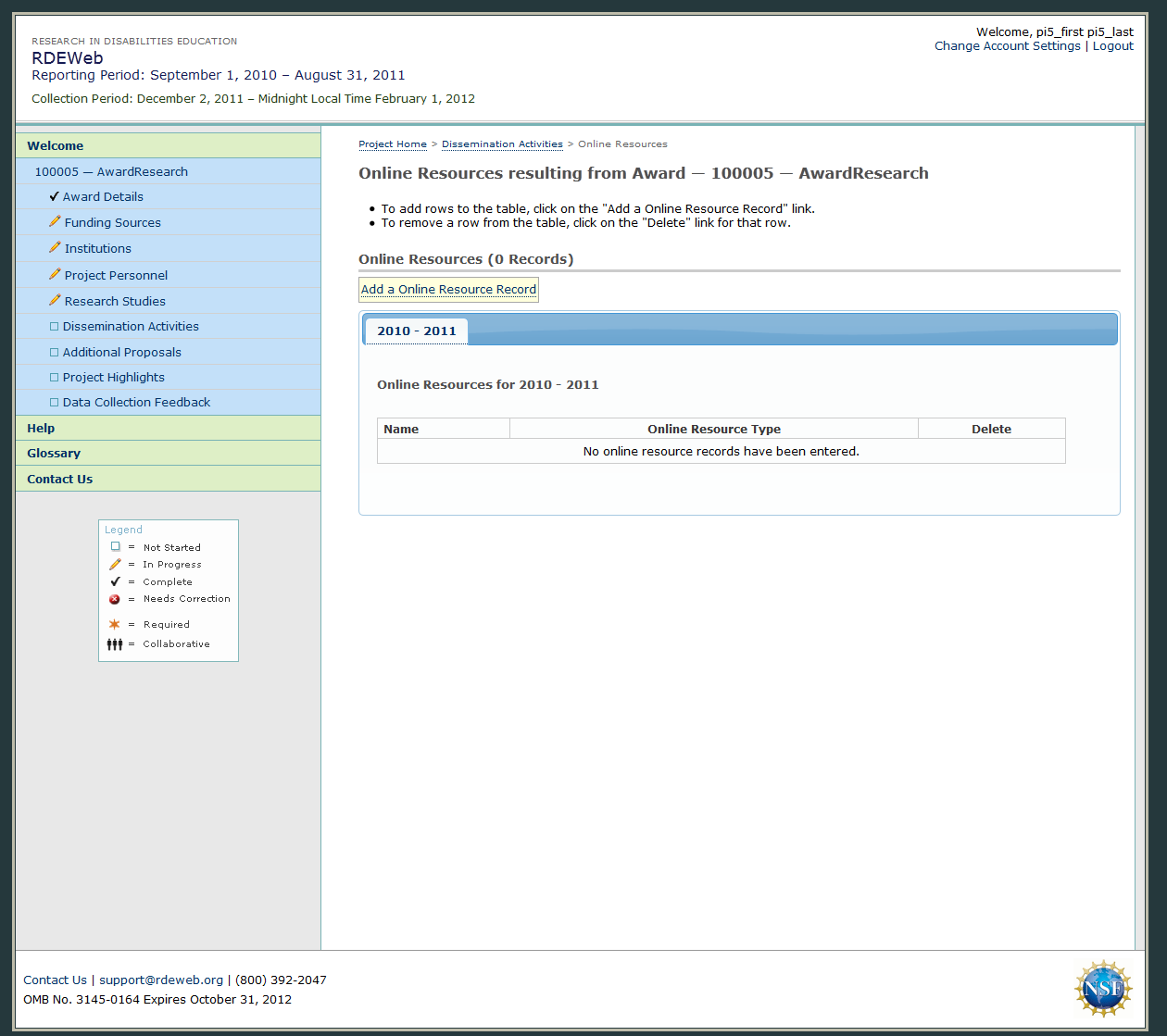Click the Name column header
This screenshot has height=1036, width=1167.
(x=444, y=429)
